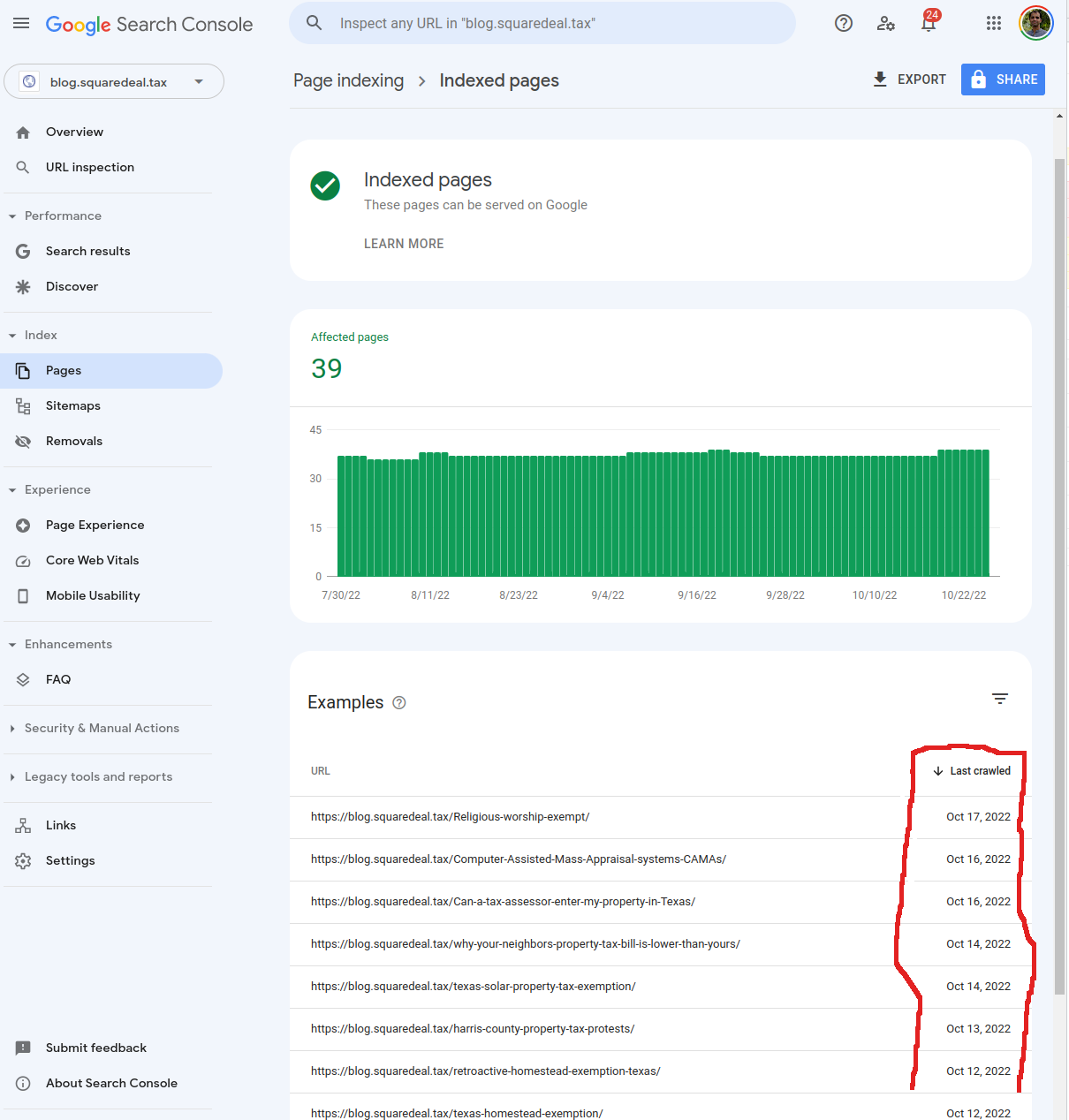Open Sitemaps menu item
Viewport: 1069px width, 1120px height.
click(x=73, y=406)
